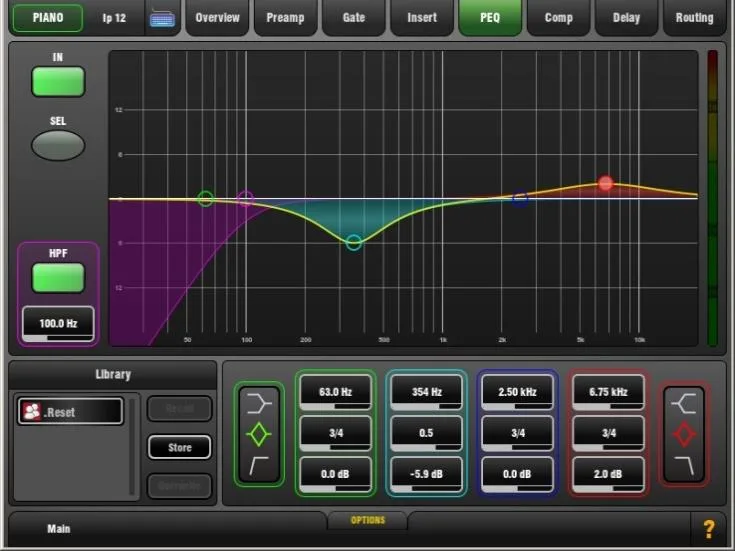The image size is (735, 551).
Task: Select the green band 3/4 width field
Action: [335, 433]
